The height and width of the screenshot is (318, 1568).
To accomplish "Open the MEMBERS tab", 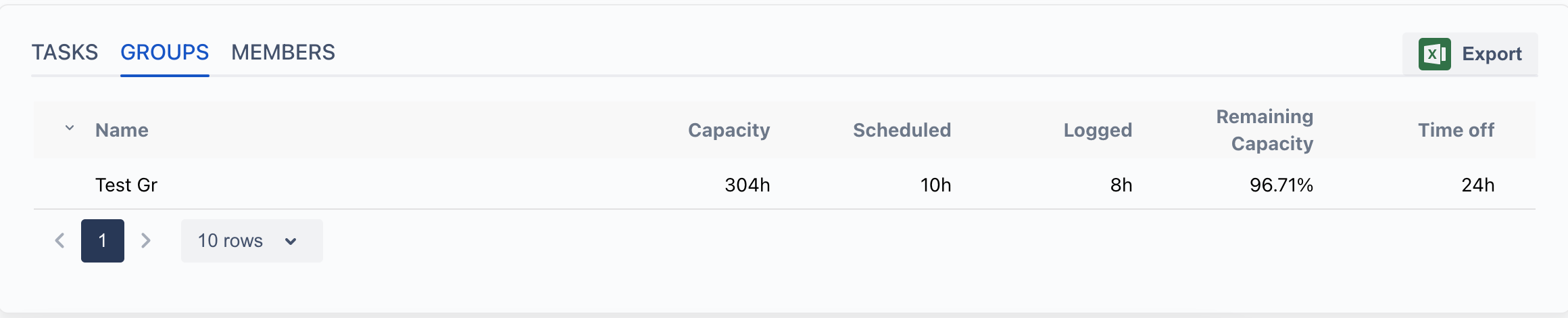I will tap(283, 52).
